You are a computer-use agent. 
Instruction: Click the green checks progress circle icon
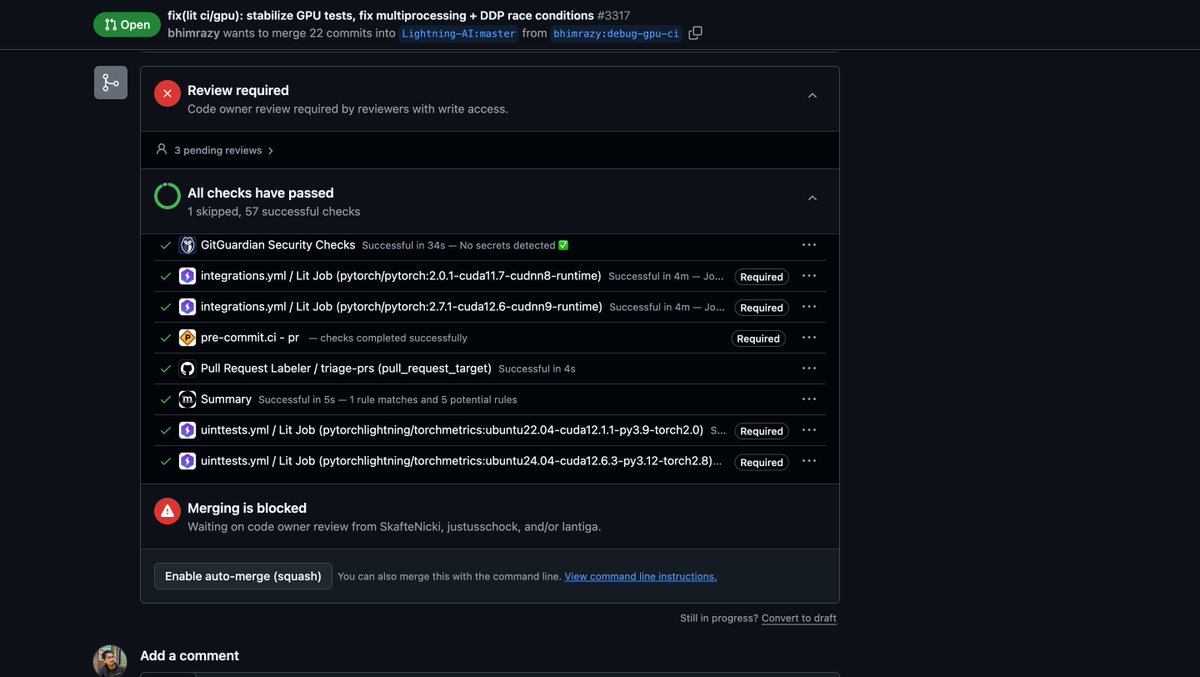coord(167,196)
